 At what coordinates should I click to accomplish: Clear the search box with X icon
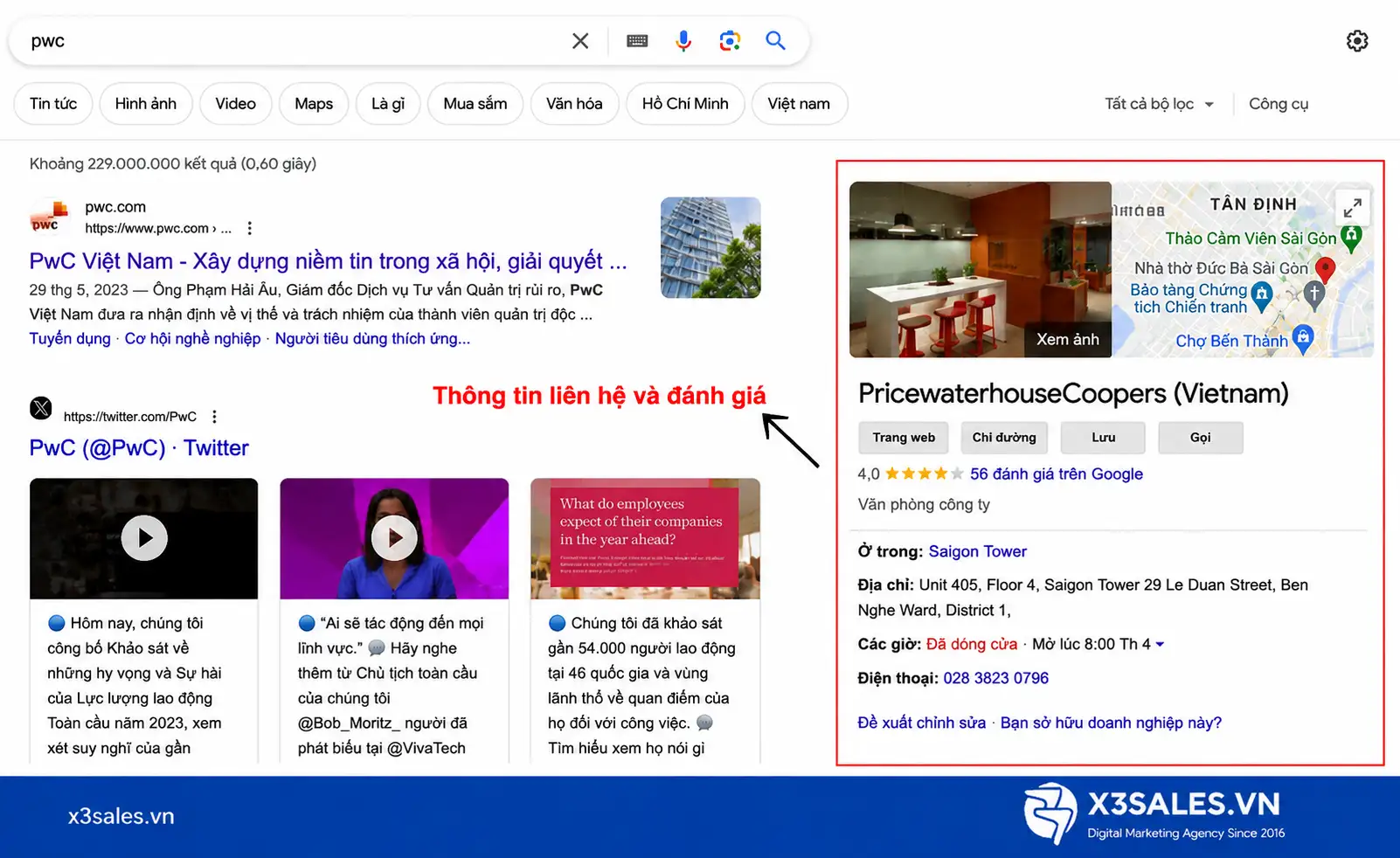[580, 41]
